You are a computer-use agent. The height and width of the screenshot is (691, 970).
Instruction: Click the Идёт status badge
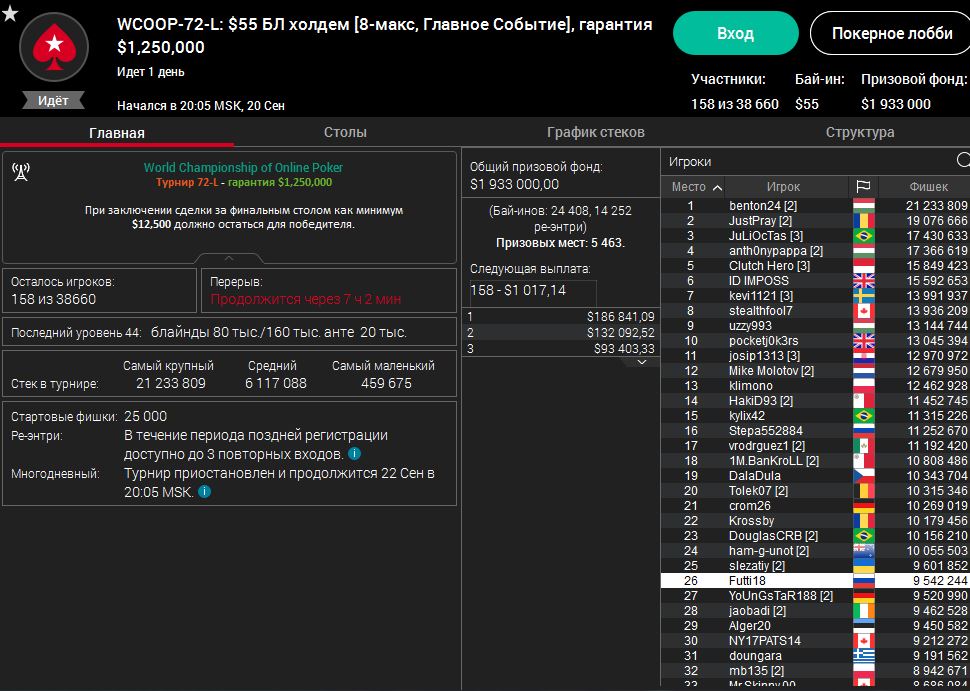tap(53, 100)
